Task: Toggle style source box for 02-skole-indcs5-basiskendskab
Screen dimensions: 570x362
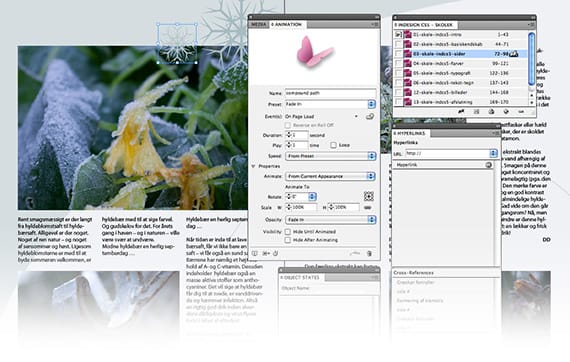Action: 398,44
